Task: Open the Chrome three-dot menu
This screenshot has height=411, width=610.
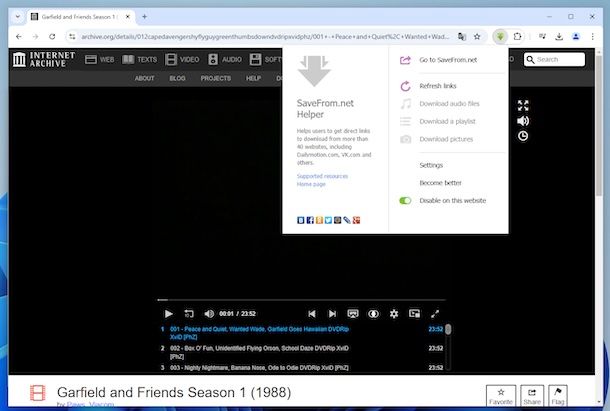Action: [592, 37]
